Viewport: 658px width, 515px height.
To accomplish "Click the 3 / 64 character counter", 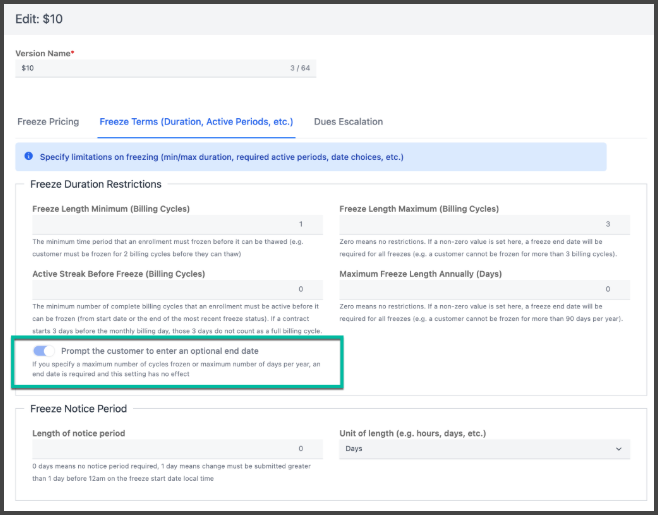I will click(x=297, y=68).
